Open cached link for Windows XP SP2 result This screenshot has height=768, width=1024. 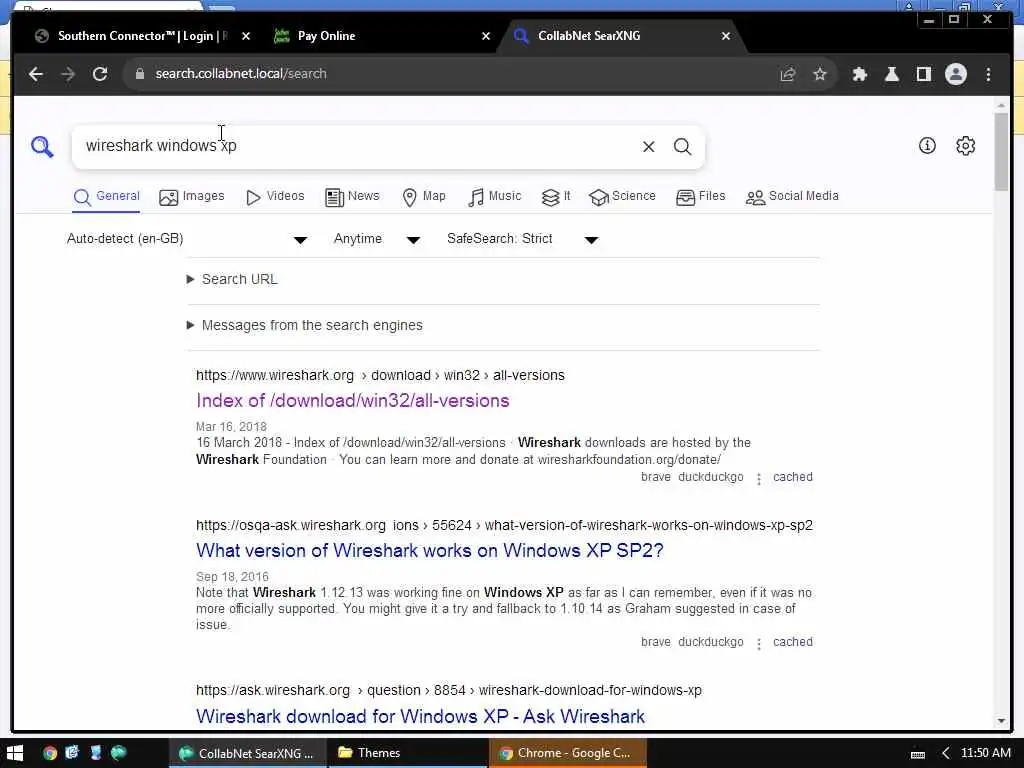tap(793, 643)
